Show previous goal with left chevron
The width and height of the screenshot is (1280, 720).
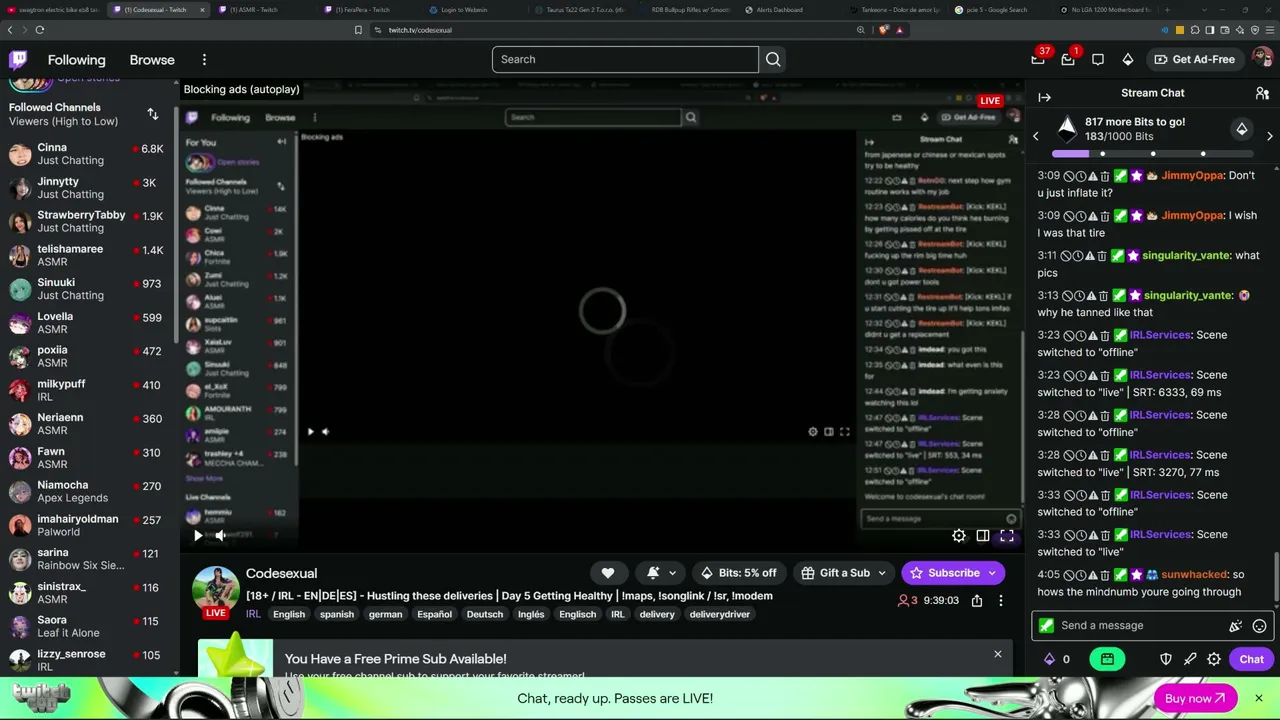1036,135
